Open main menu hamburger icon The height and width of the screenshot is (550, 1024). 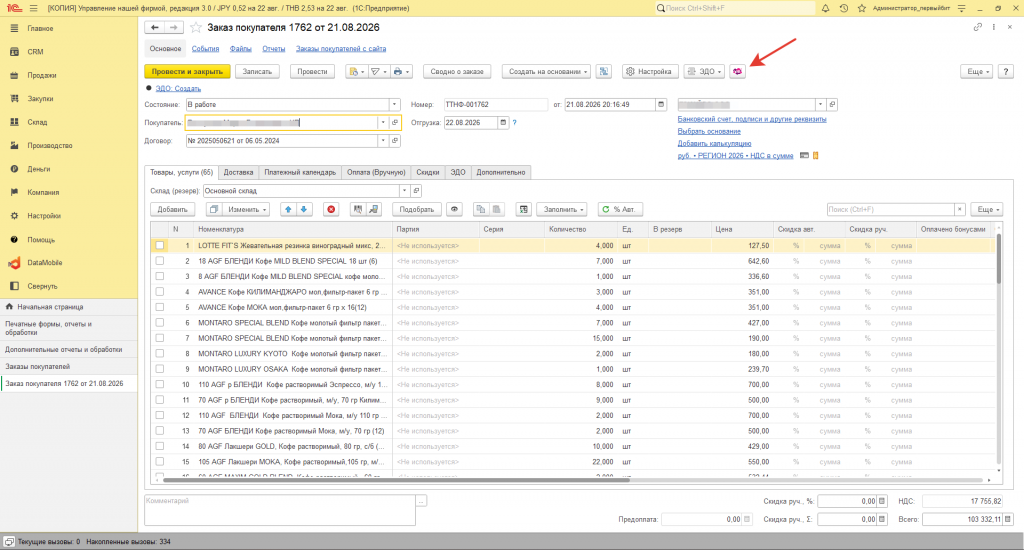33,8
